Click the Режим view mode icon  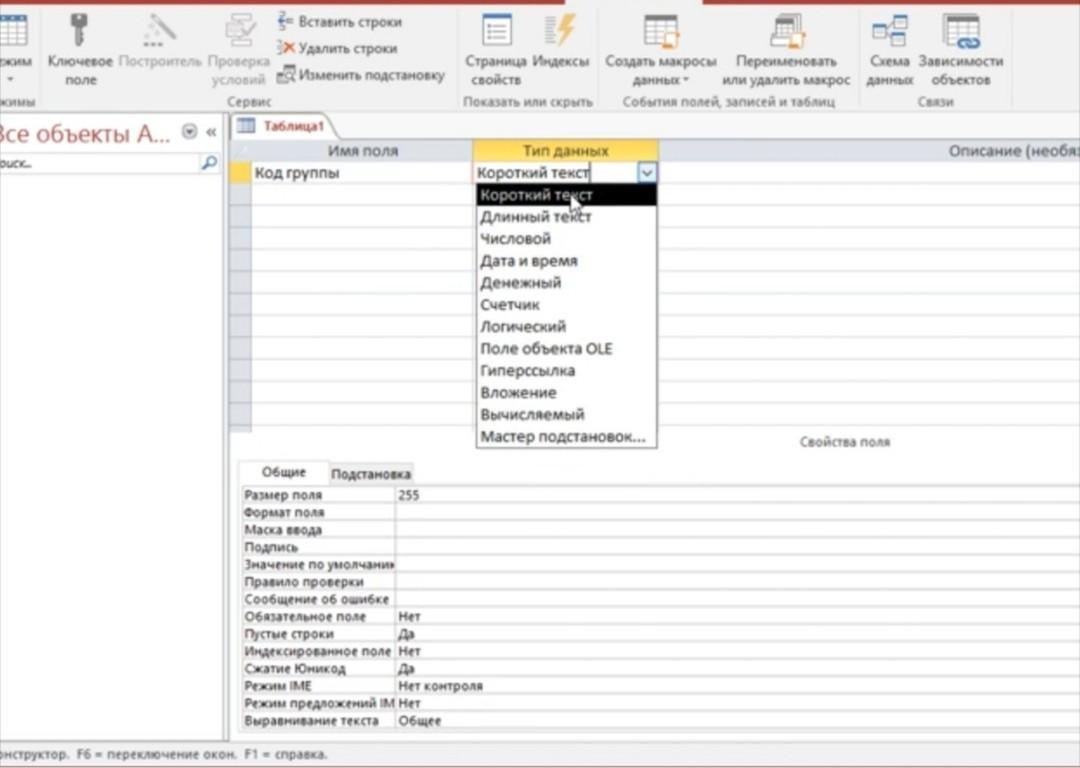click(x=14, y=30)
